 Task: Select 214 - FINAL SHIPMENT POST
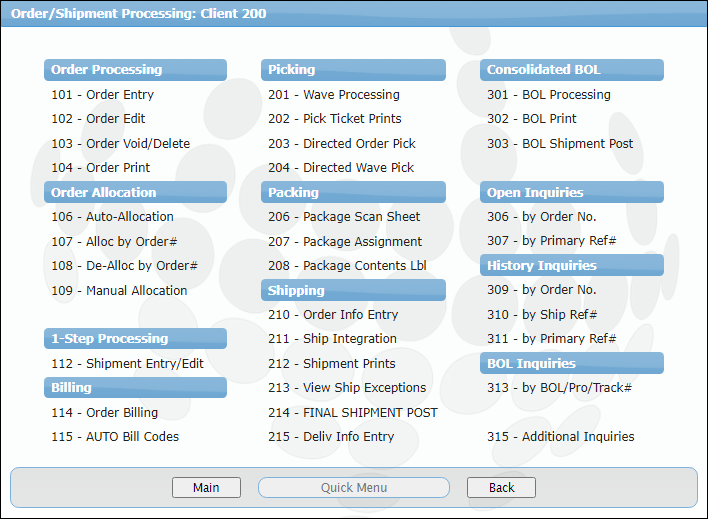(352, 413)
